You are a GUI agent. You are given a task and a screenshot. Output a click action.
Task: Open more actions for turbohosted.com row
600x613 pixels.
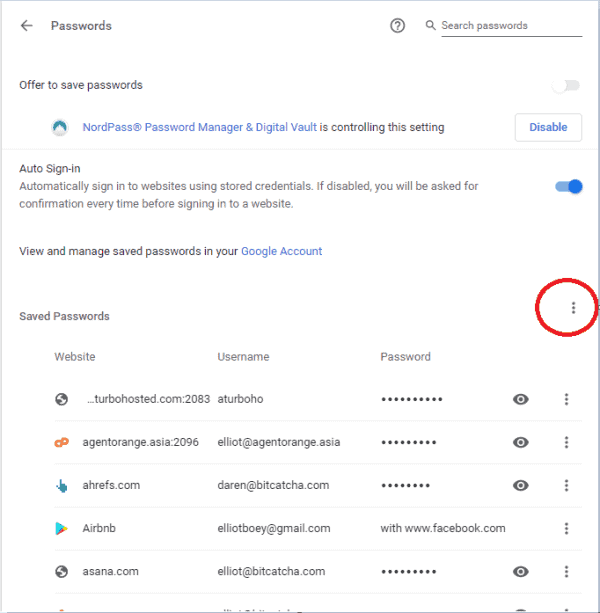click(x=566, y=399)
